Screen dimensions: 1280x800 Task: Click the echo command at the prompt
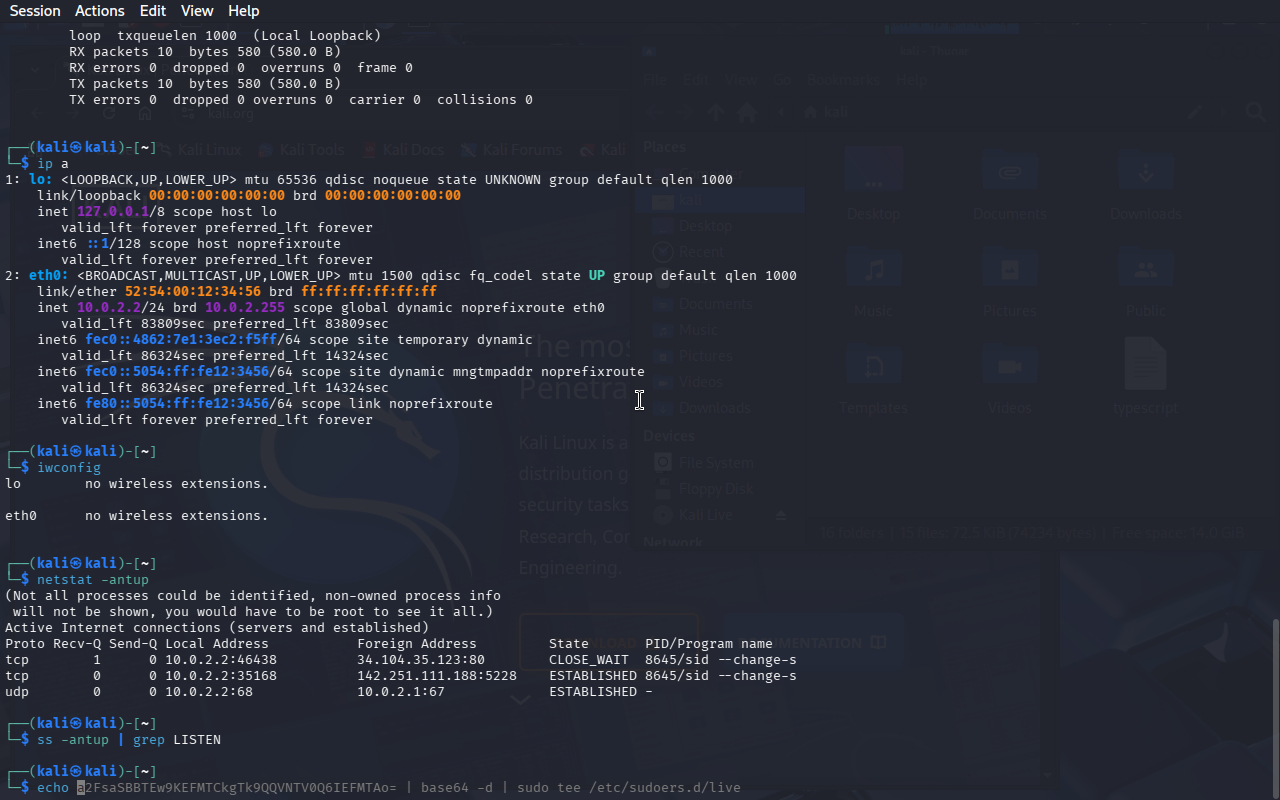(x=53, y=788)
